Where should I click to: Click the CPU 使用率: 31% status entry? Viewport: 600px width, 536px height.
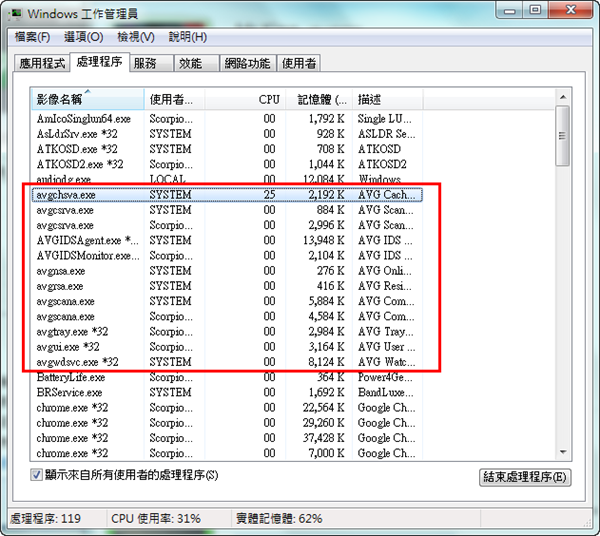pos(156,519)
